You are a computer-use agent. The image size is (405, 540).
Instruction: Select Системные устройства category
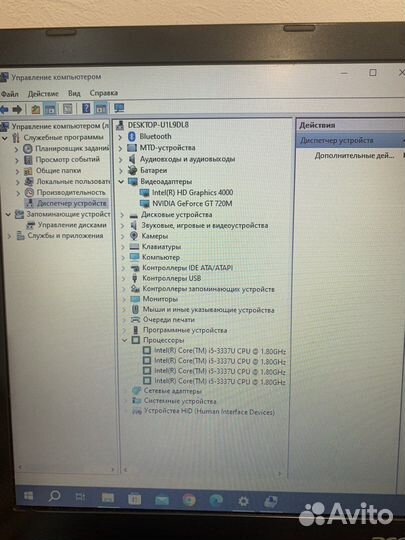point(180,401)
